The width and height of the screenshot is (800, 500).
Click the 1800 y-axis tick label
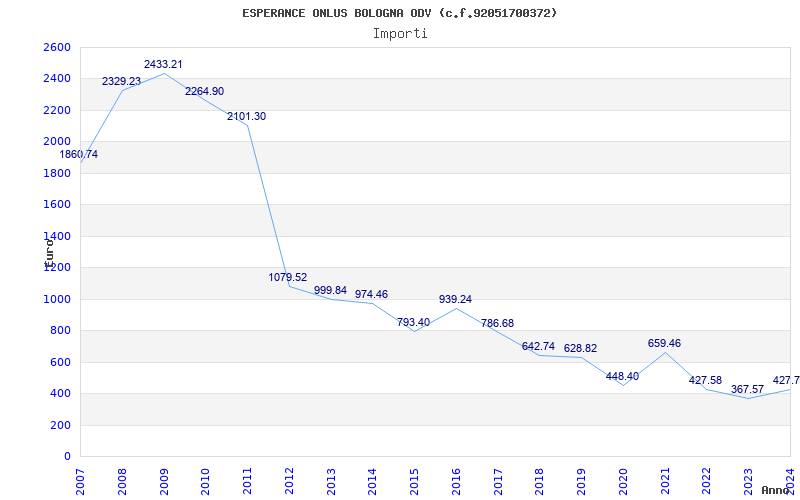(x=57, y=173)
